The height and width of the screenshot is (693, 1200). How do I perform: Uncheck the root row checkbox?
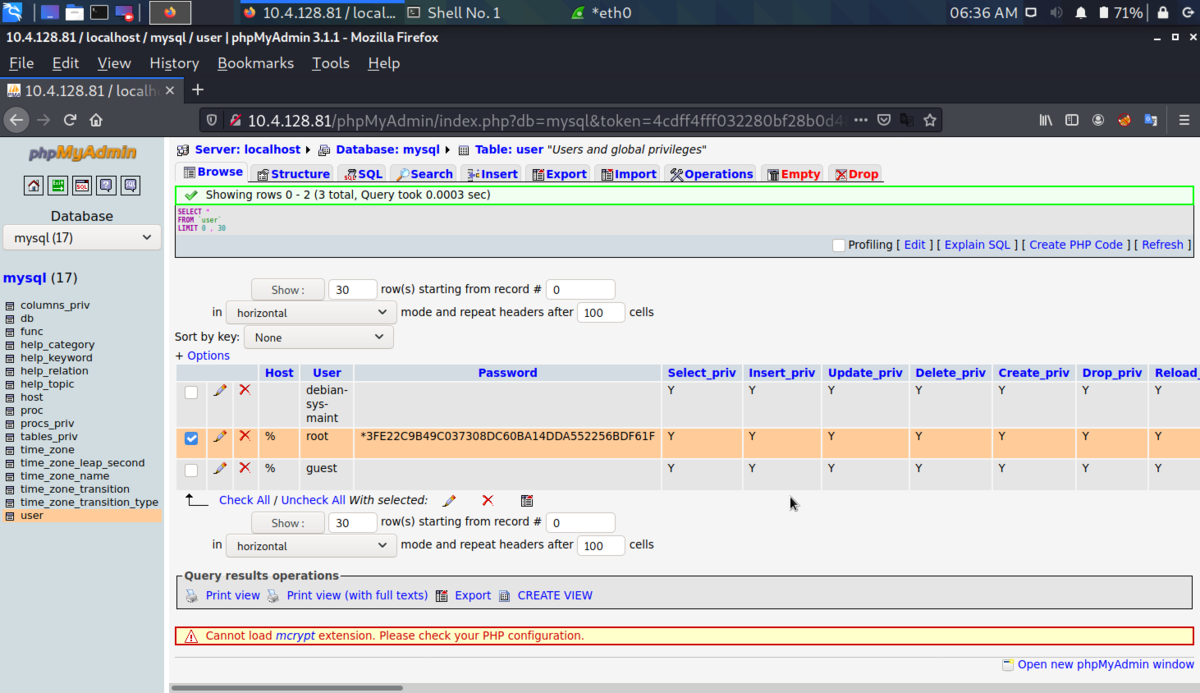pos(192,438)
